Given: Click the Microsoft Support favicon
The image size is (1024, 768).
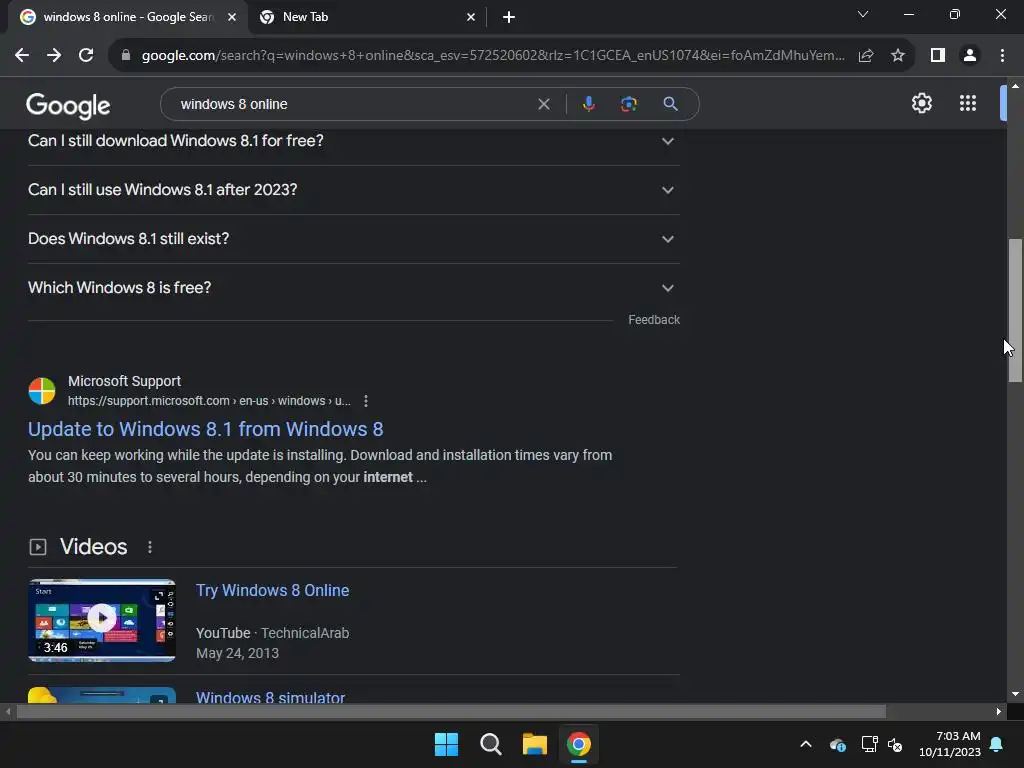Looking at the screenshot, I should (x=42, y=391).
